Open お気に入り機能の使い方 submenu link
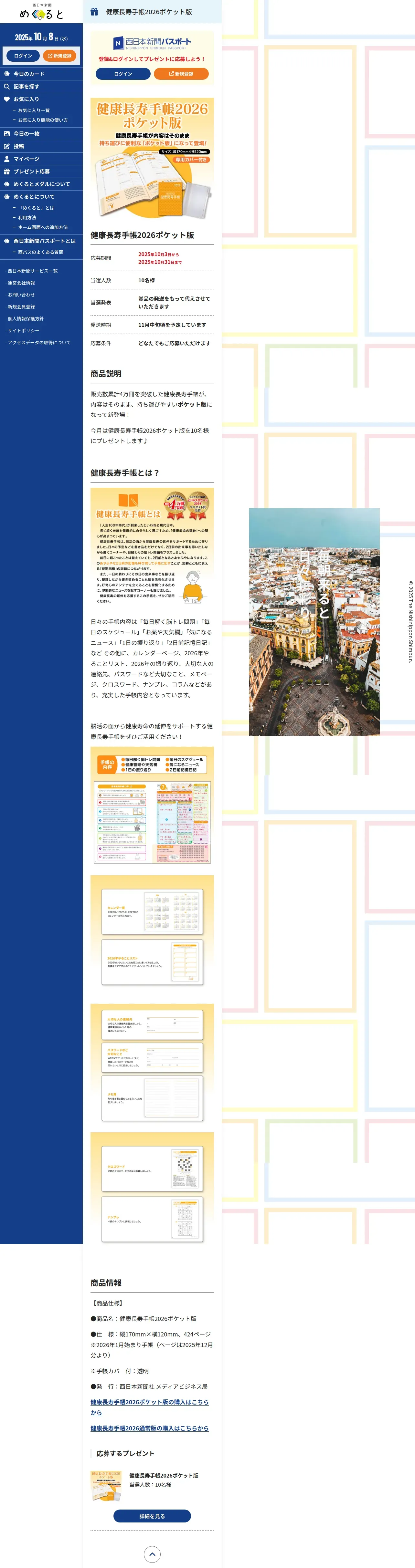Image resolution: width=415 pixels, height=1568 pixels. [x=43, y=120]
